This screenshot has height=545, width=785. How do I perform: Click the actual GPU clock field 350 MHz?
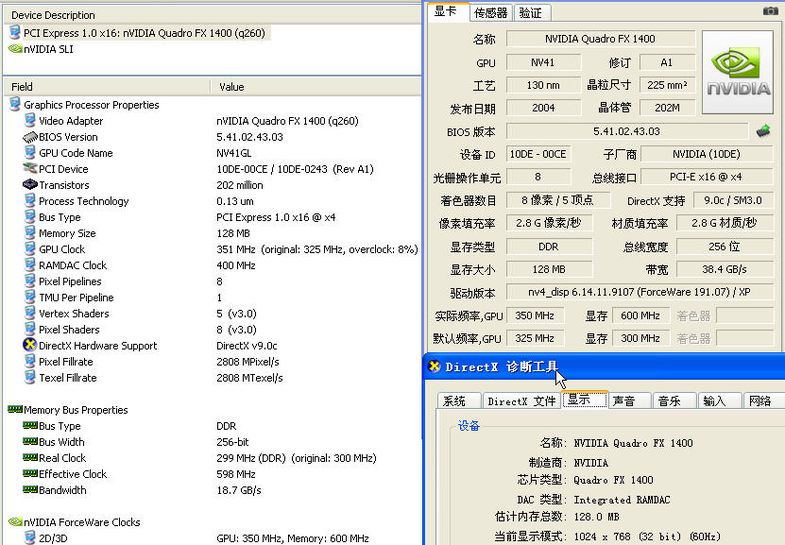(535, 316)
